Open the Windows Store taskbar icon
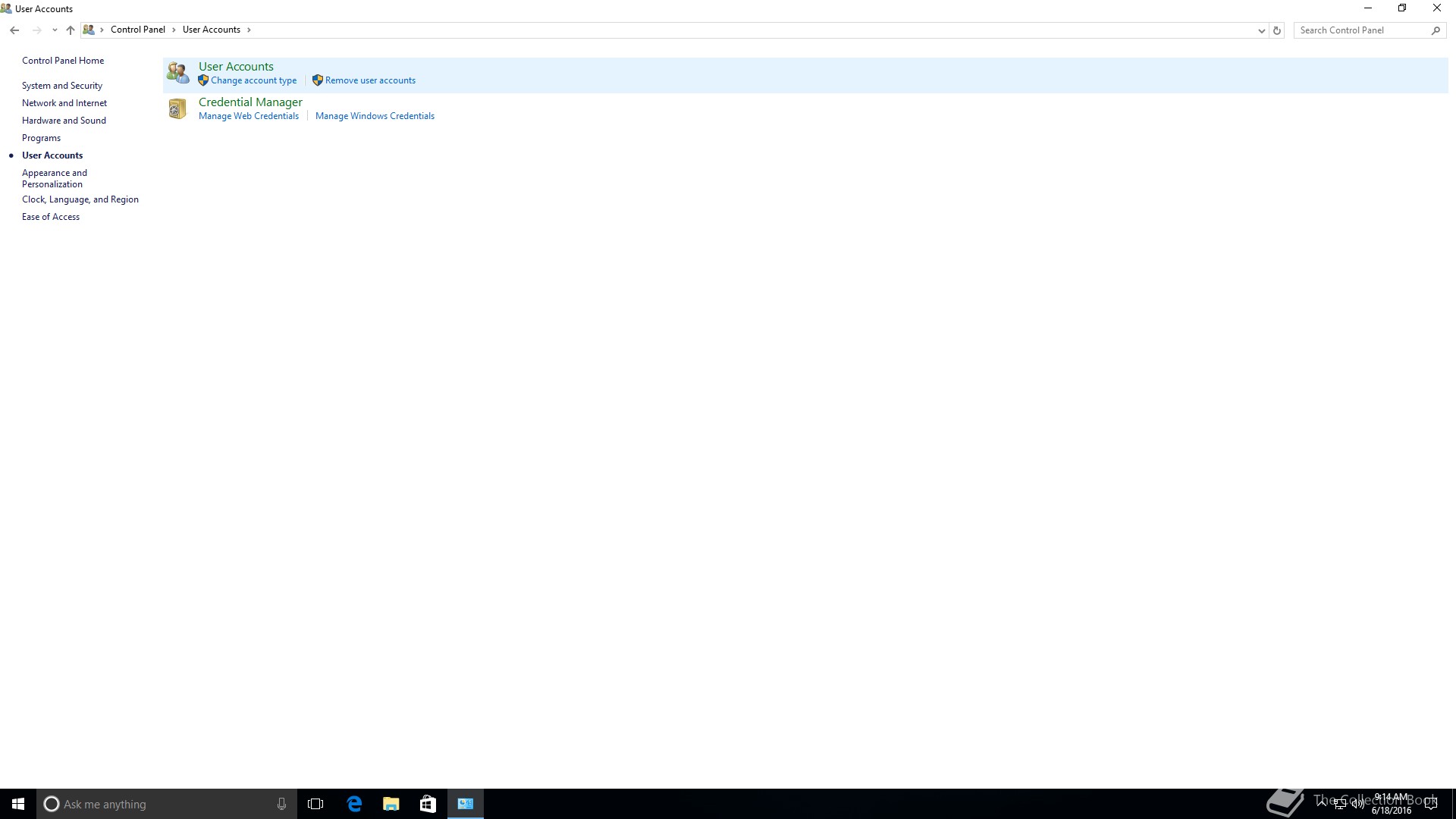Screen dimensions: 1456x819 [428, 804]
